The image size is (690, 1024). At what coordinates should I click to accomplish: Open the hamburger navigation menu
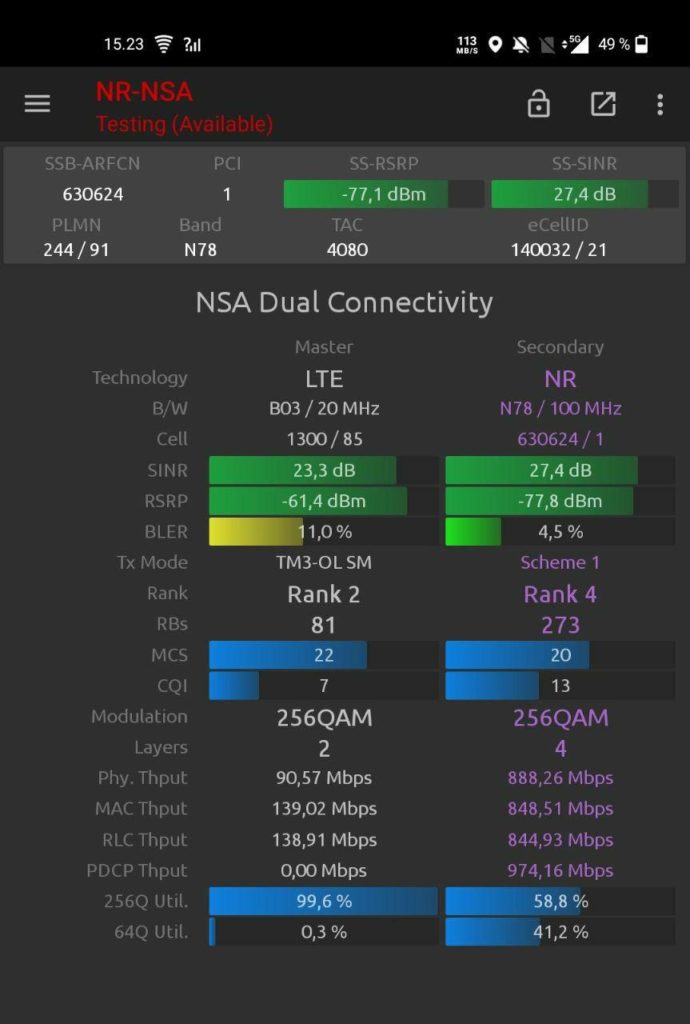tap(37, 104)
